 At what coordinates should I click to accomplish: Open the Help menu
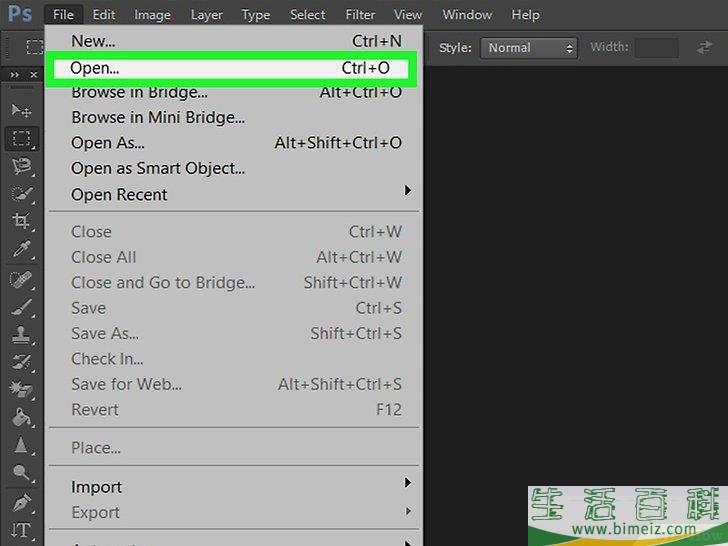[x=525, y=15]
